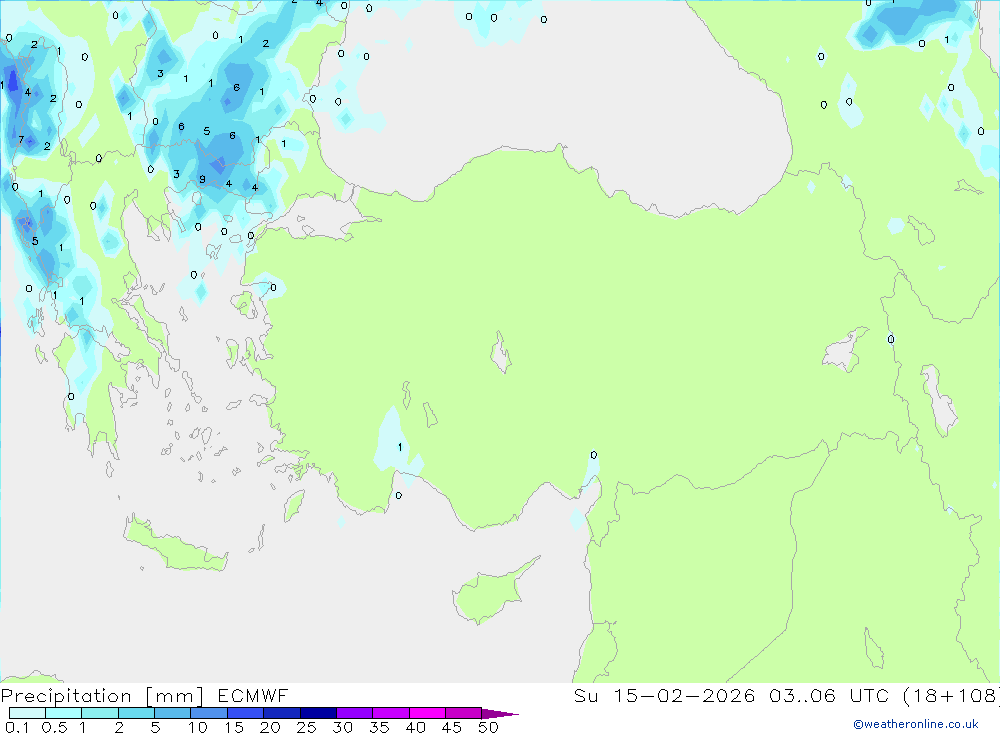Image resolution: width=1000 pixels, height=733 pixels.
Task: Select the 30–35 mm purple legend swatch
Action: [355, 713]
